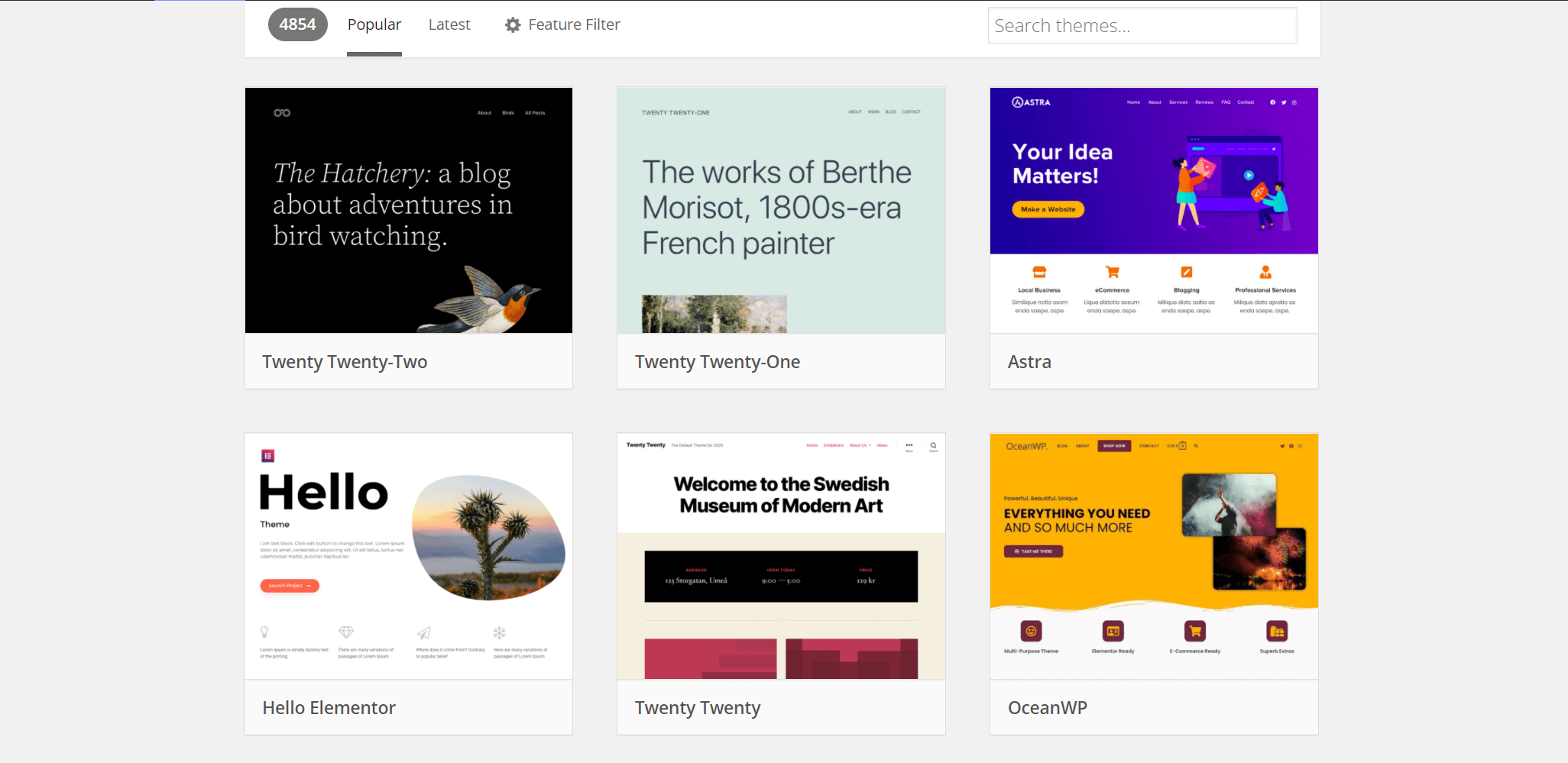Click the paper plane icon in Hello preview

[x=424, y=632]
